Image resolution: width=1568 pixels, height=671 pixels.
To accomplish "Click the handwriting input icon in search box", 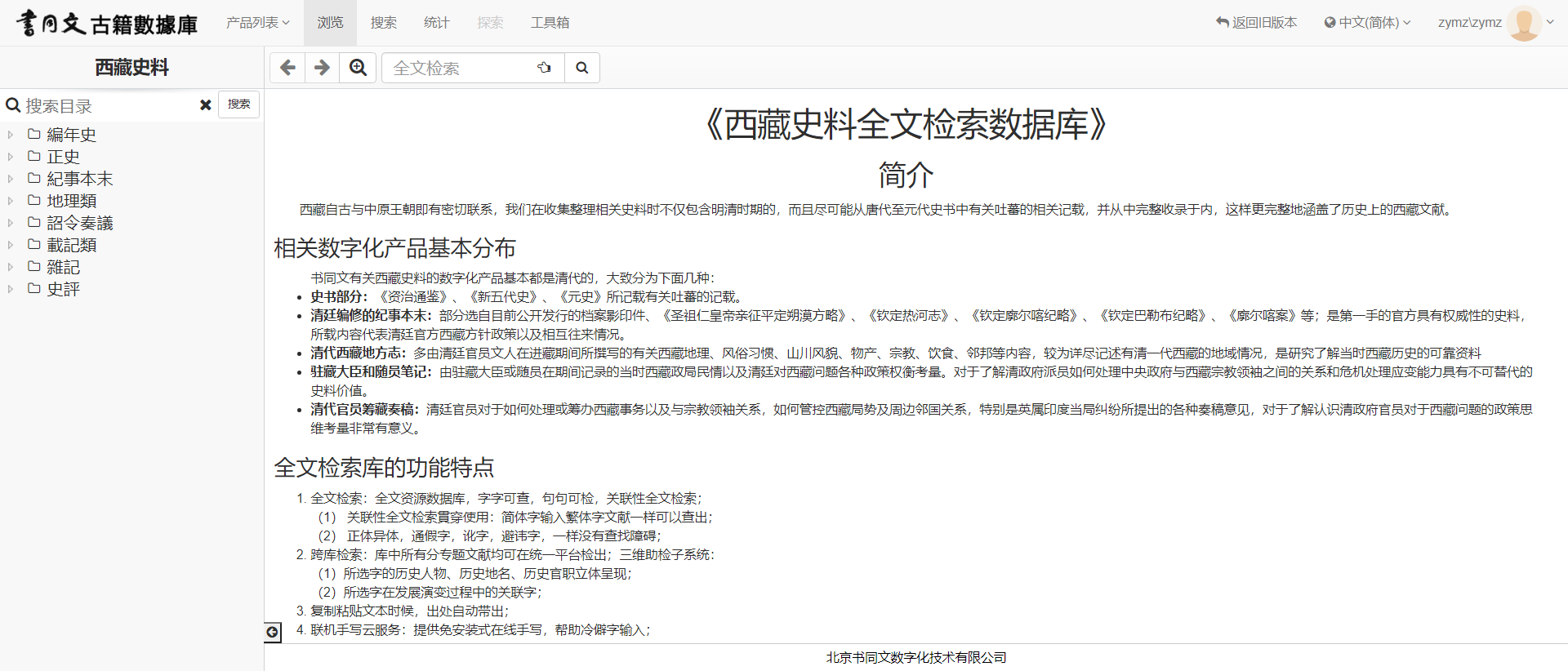I will 544,68.
